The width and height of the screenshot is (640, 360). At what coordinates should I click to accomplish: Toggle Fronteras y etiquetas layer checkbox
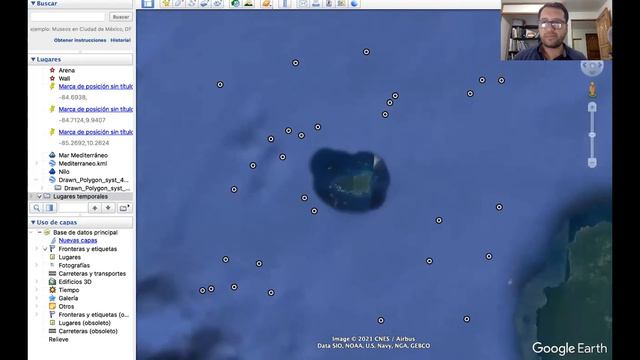[45, 249]
